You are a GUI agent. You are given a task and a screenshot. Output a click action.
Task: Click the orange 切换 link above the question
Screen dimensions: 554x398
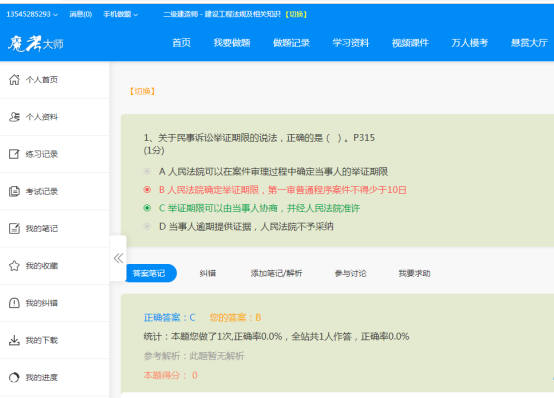point(142,91)
